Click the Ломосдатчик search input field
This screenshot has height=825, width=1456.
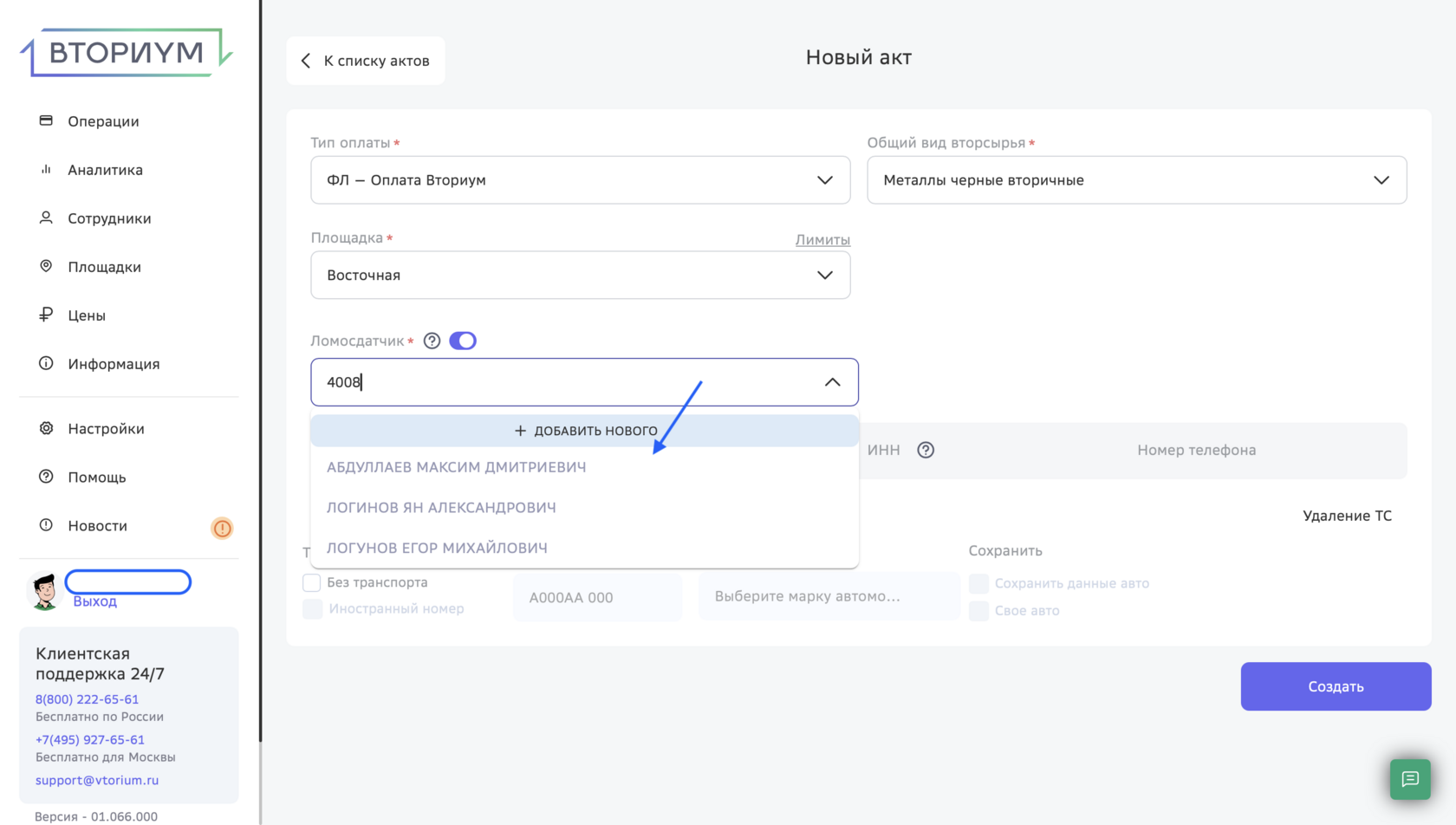tap(563, 382)
